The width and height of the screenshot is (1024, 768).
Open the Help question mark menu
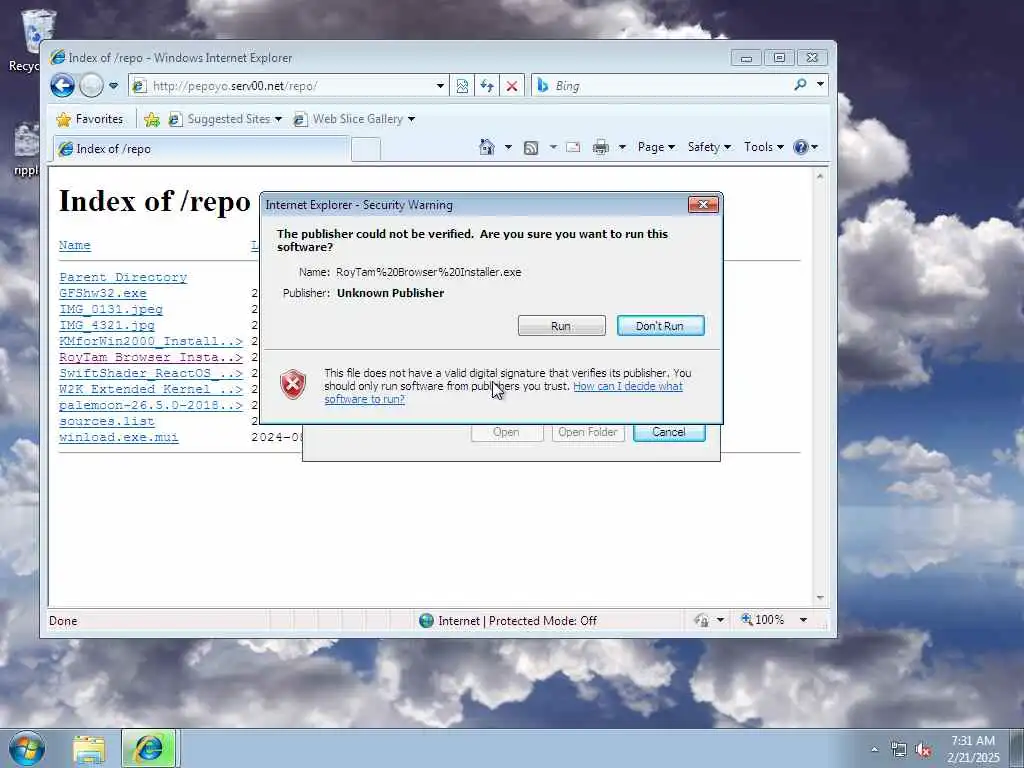tap(805, 147)
